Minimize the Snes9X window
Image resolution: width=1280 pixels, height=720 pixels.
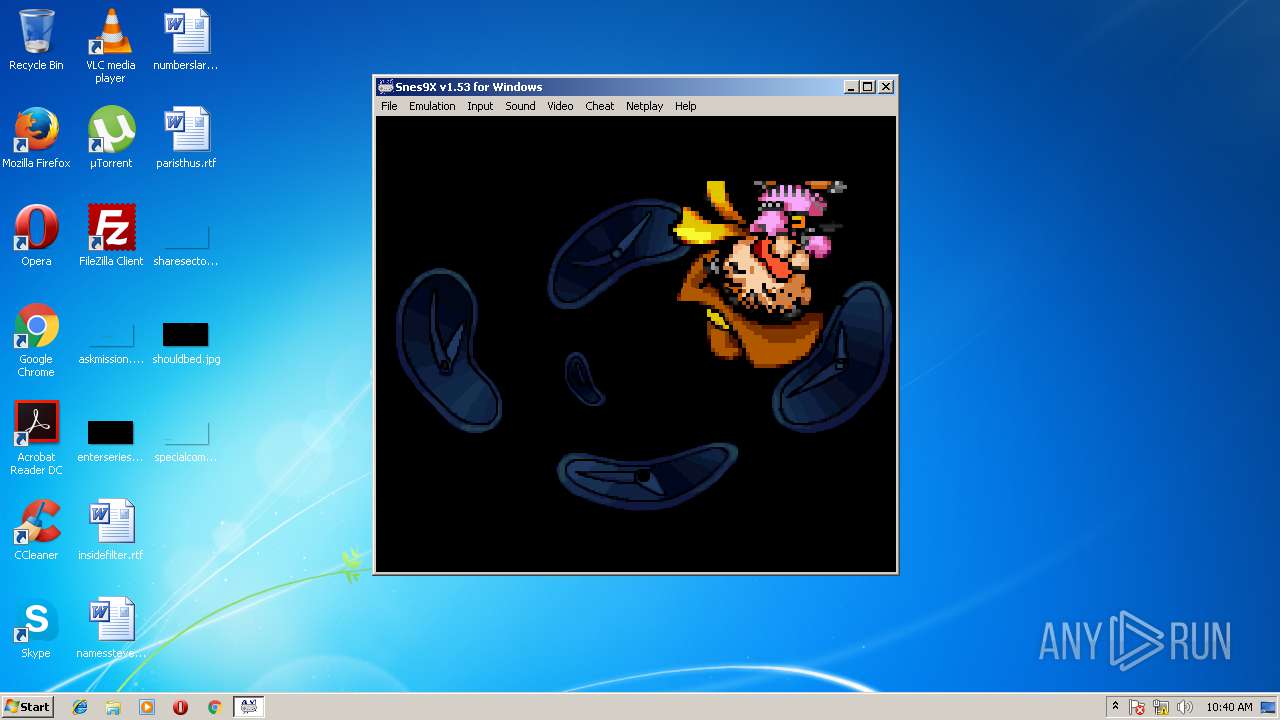point(851,87)
